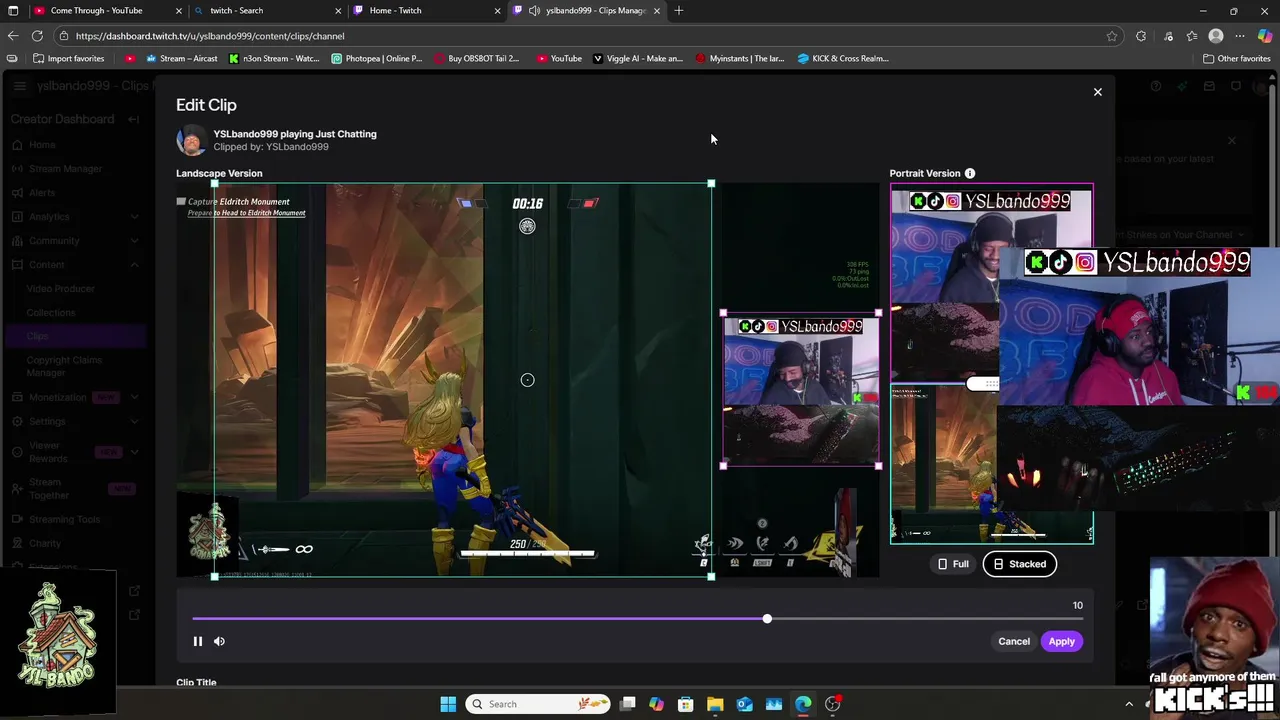Image resolution: width=1280 pixels, height=720 pixels.
Task: Click the webcam crop box top-left handle
Action: 723,314
